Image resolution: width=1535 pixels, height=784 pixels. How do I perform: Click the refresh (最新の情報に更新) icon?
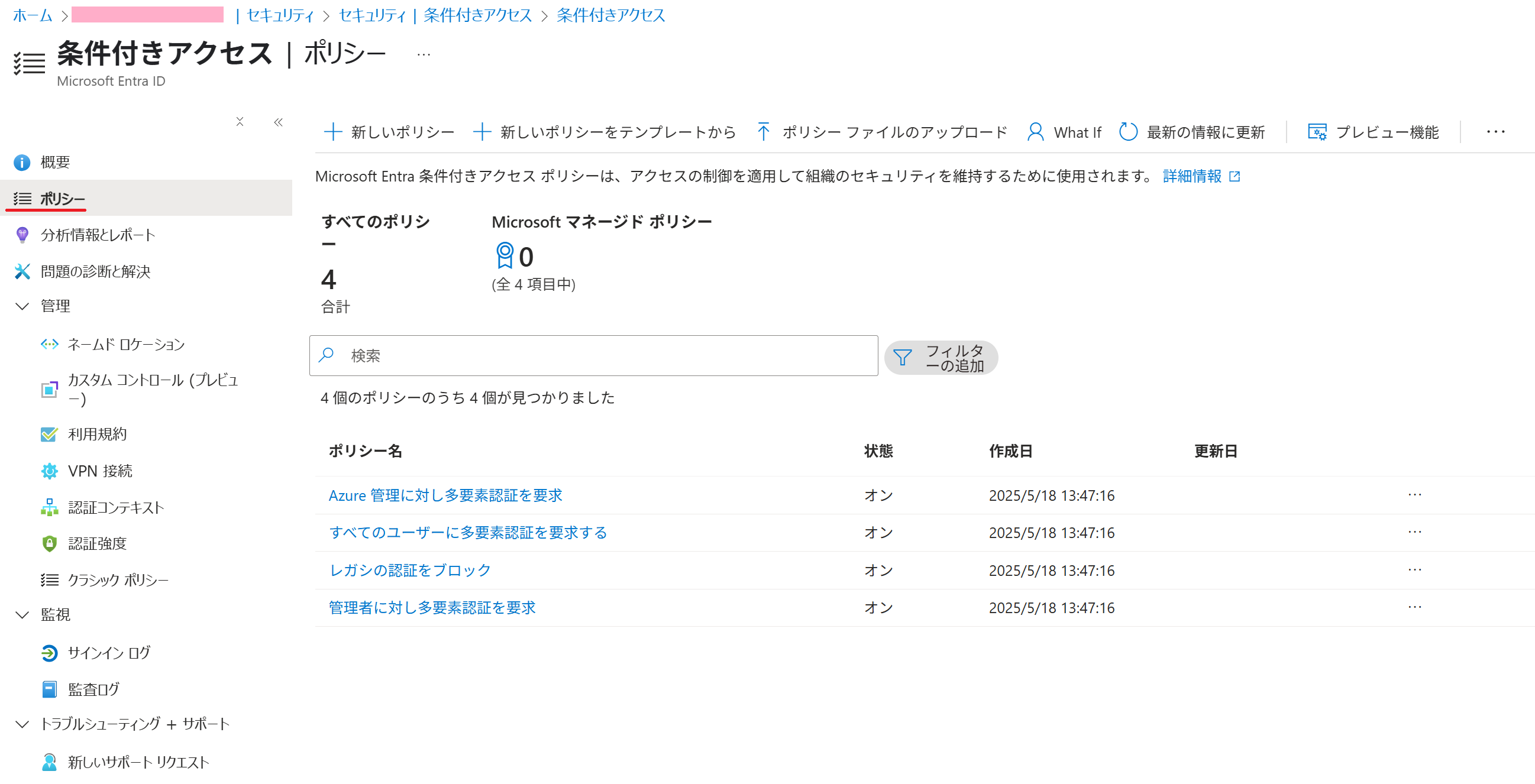pos(1127,132)
